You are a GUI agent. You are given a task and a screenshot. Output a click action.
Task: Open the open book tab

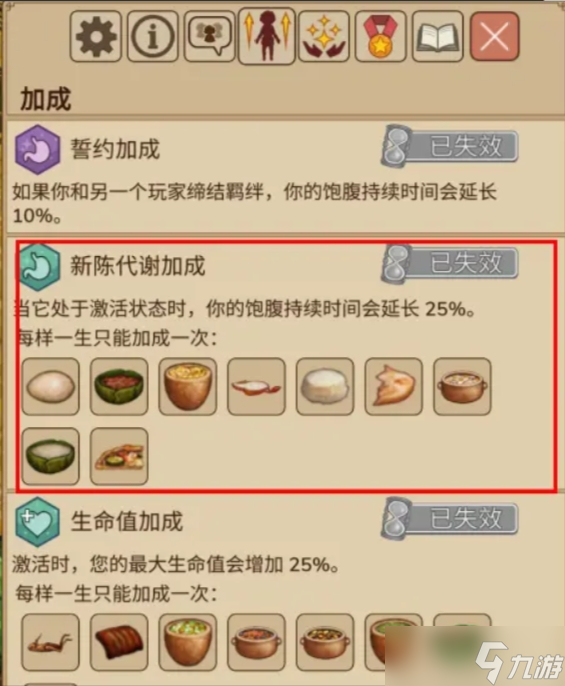(438, 37)
